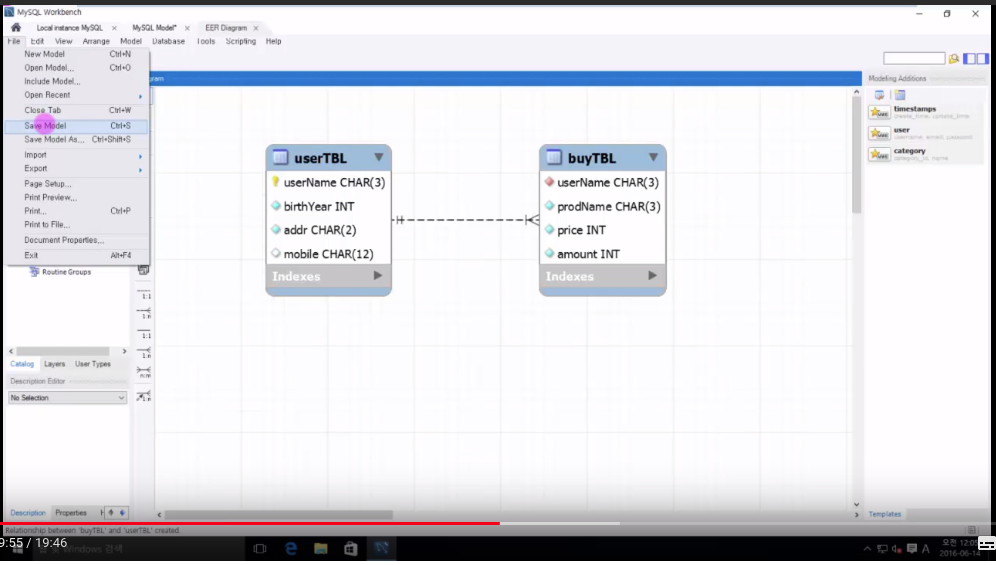Click the routine group tool icon
996x565 pixels.
(144, 270)
